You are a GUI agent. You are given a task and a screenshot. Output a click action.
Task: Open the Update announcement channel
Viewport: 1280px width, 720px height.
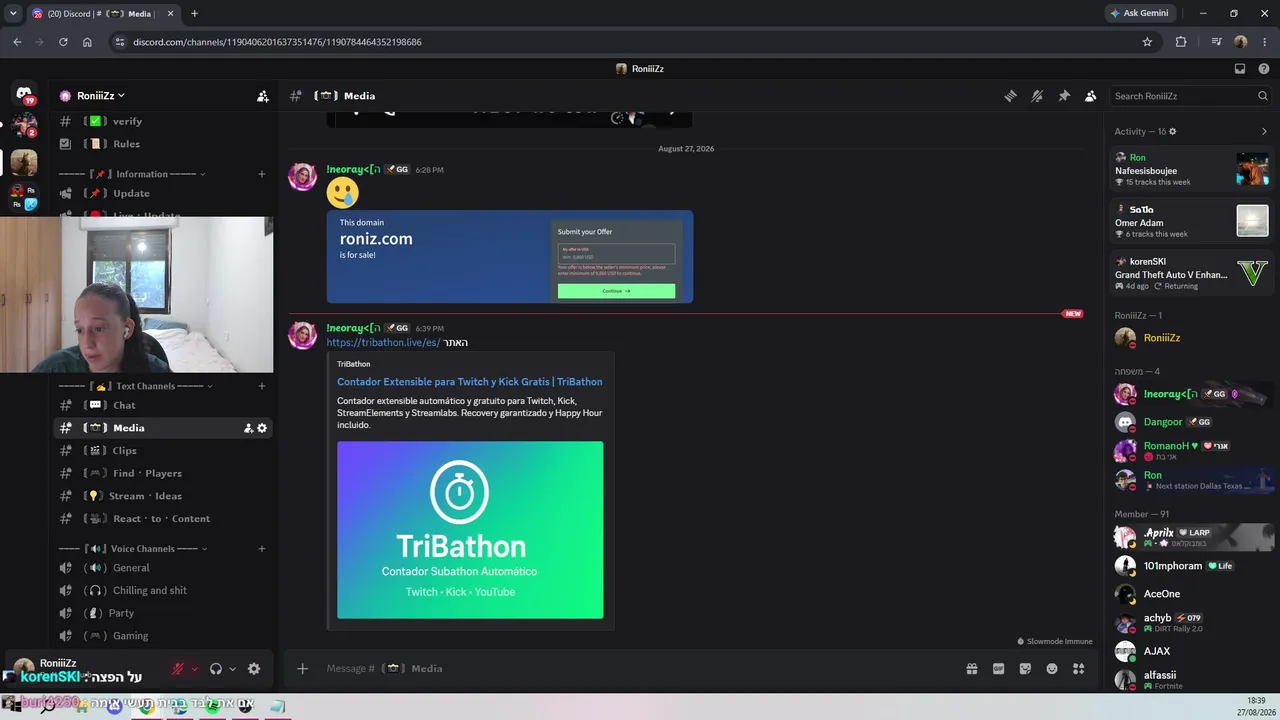(x=160, y=193)
